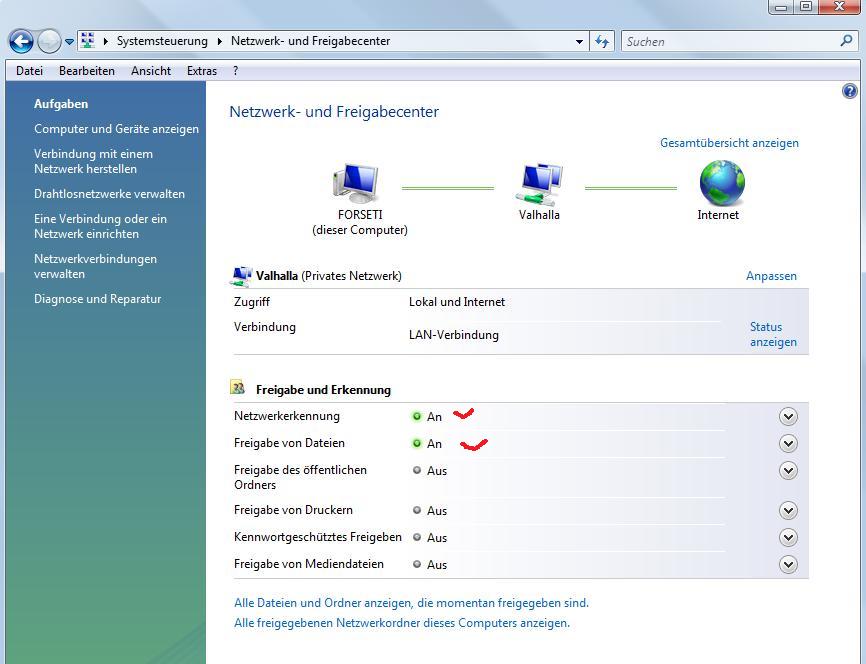This screenshot has width=866, height=664.
Task: Open Eine Verbindung oder ein Netzwerk einrichten
Action: [x=101, y=226]
